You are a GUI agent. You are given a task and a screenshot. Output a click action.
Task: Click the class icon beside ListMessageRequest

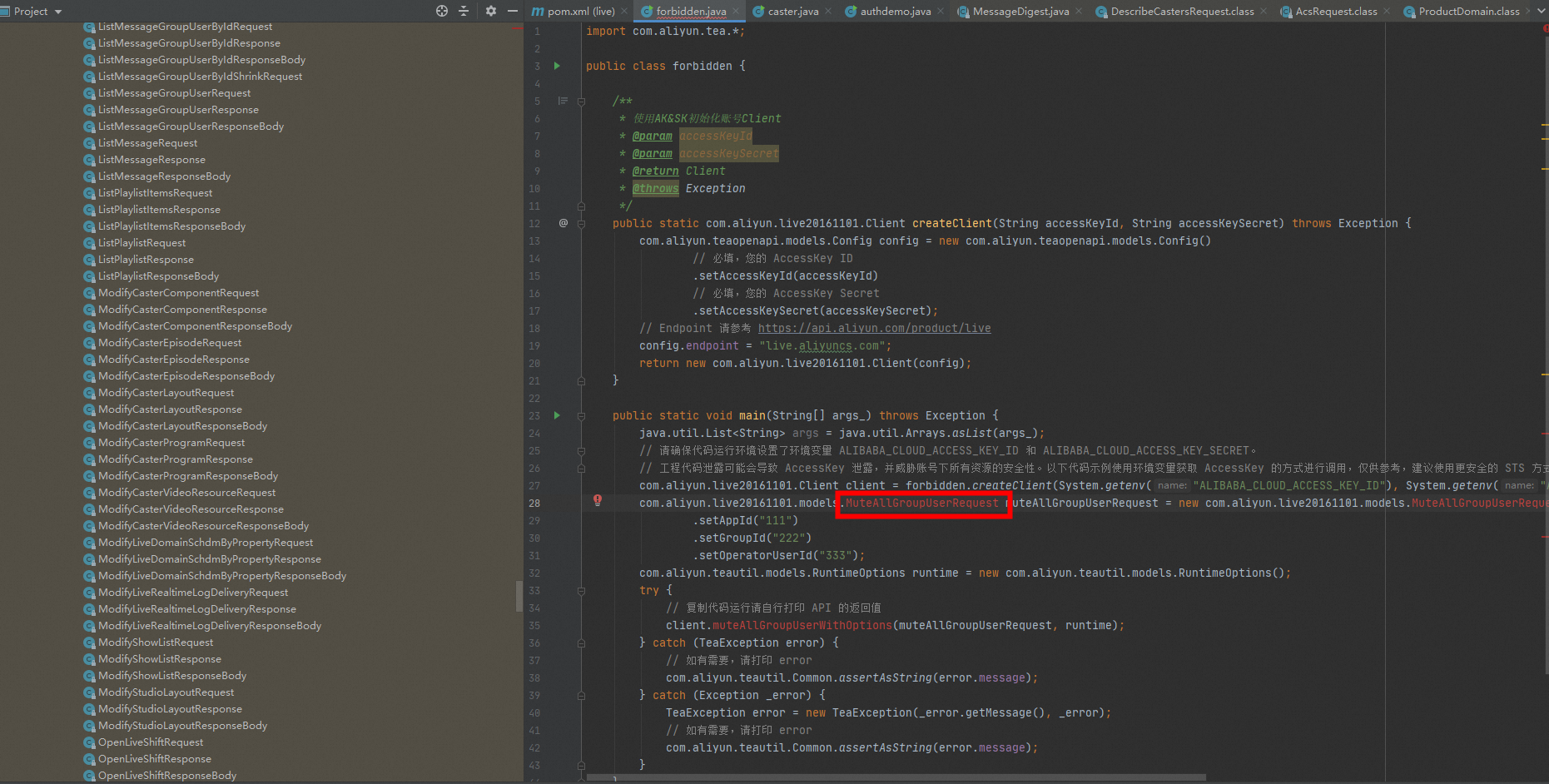[89, 143]
